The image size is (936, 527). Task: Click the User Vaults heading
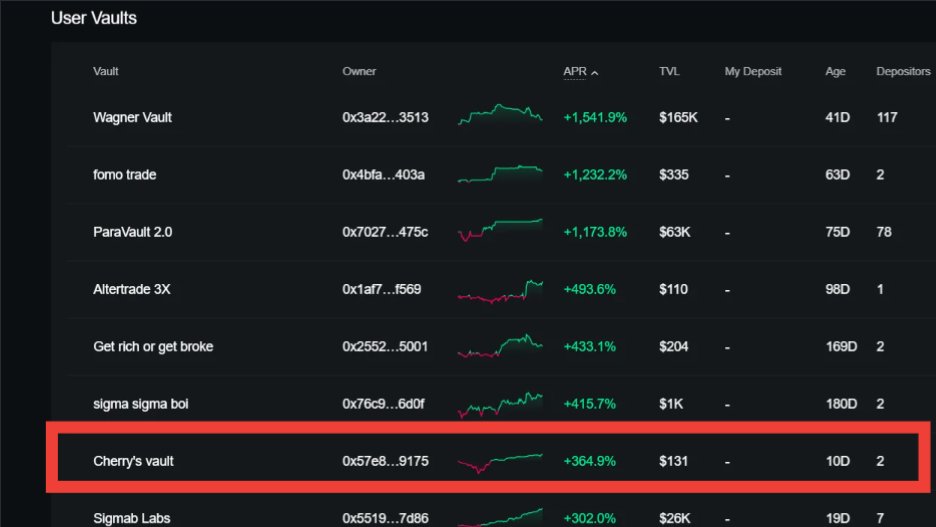(94, 18)
